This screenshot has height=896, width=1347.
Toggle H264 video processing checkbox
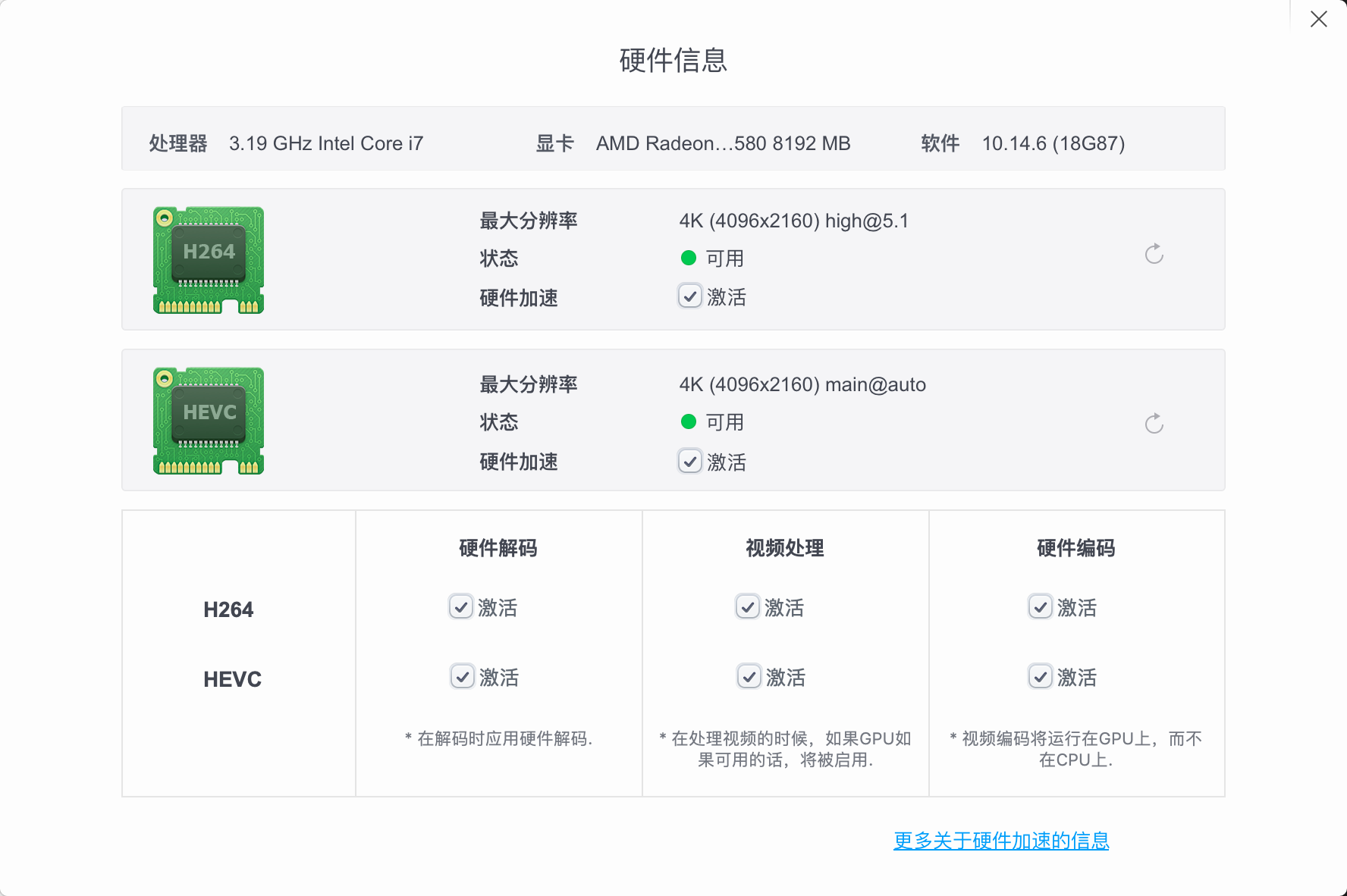pyautogui.click(x=747, y=606)
